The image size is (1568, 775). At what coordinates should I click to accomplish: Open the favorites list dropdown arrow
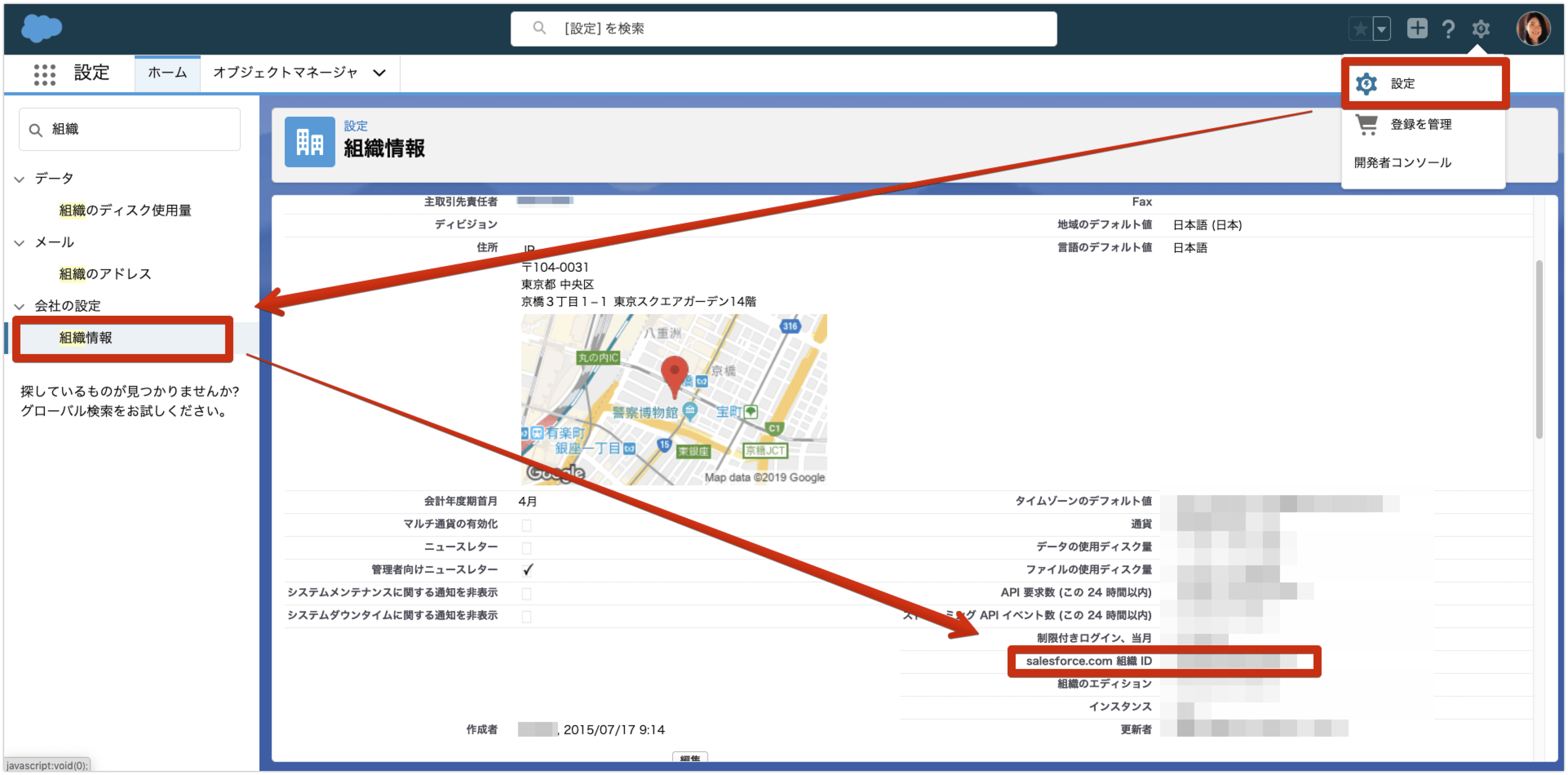[x=1382, y=29]
